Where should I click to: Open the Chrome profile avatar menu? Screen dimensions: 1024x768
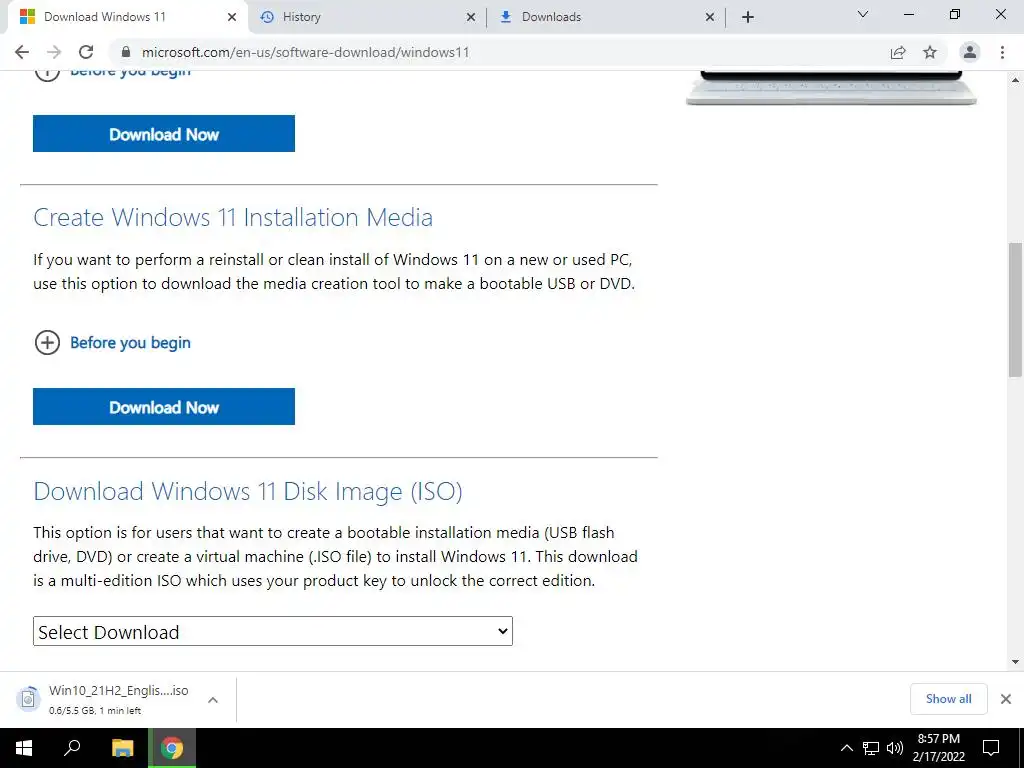[970, 52]
